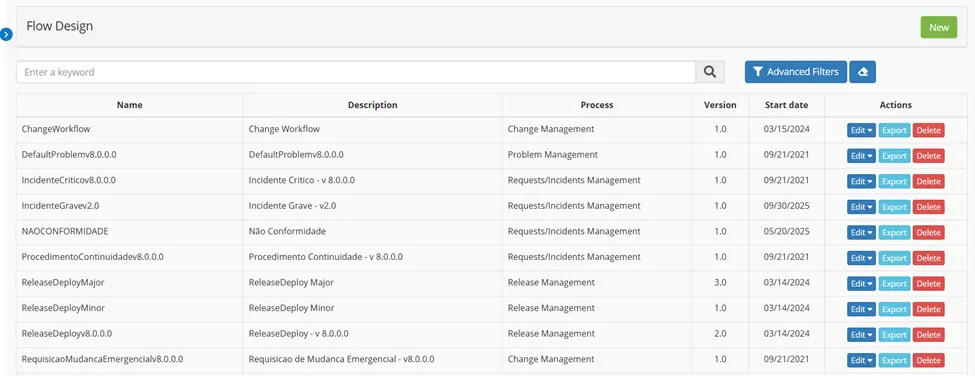Delete the ReleaseDeployMinor flow

pyautogui.click(x=928, y=309)
